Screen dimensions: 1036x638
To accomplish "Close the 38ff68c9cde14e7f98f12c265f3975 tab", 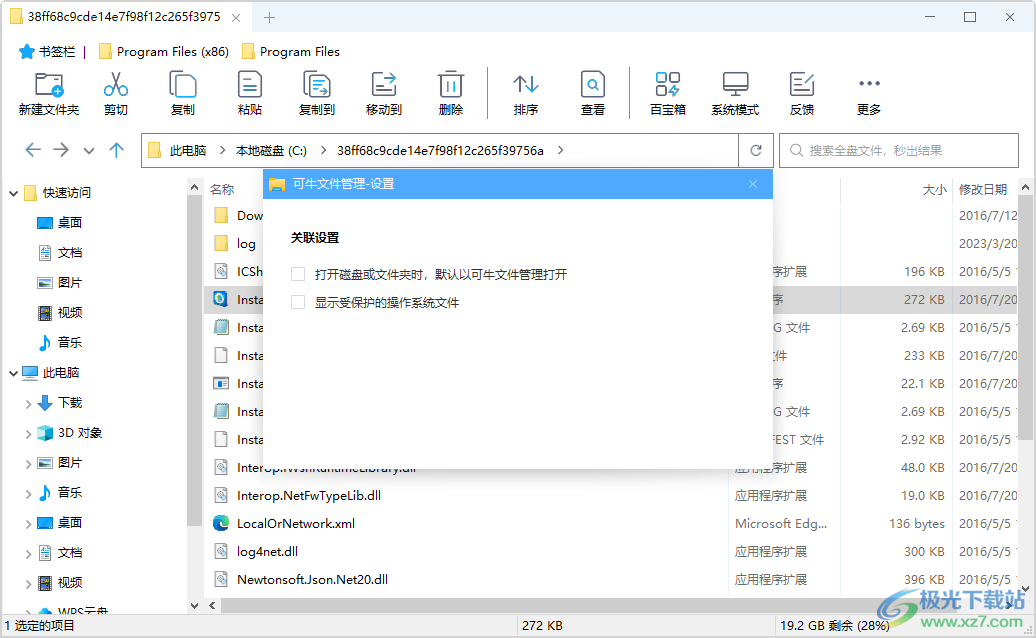I will (x=236, y=18).
